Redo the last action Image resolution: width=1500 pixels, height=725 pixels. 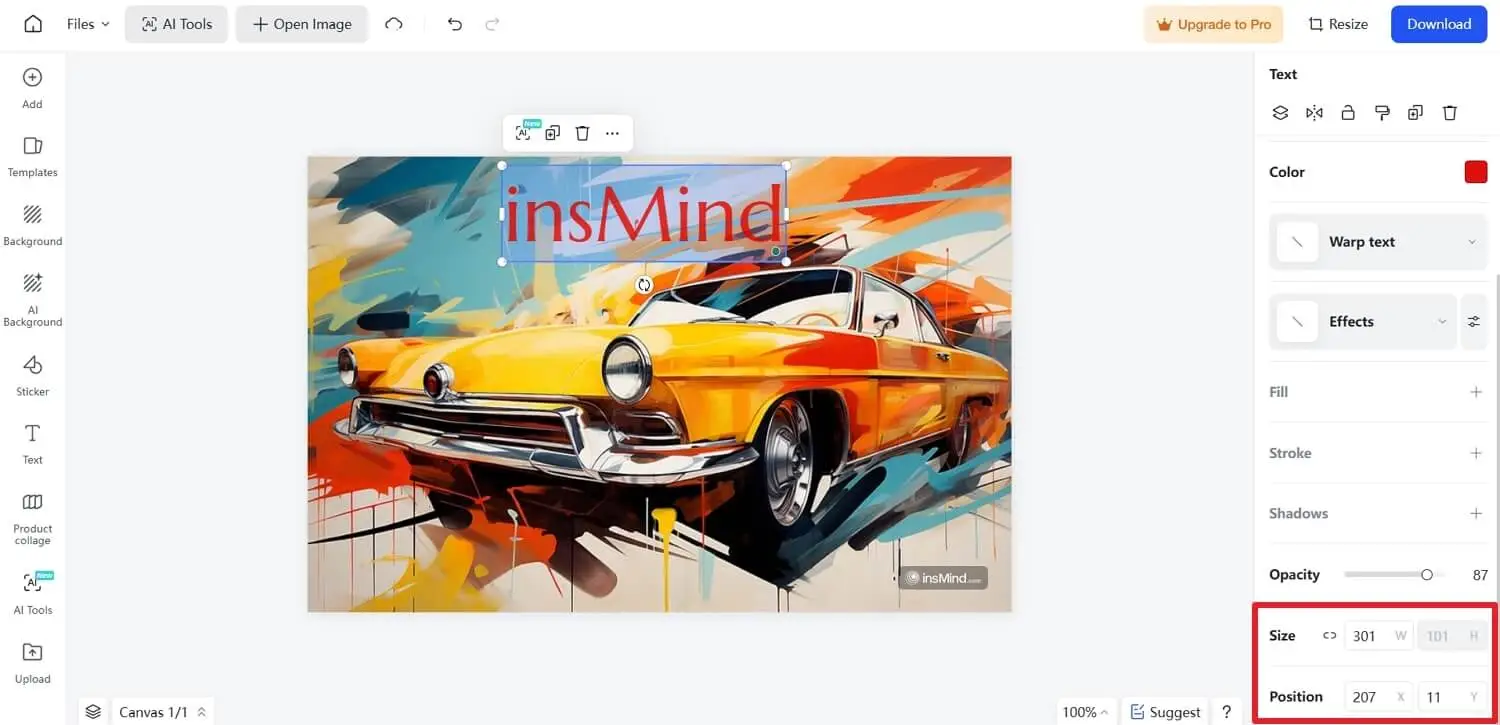[x=491, y=24]
